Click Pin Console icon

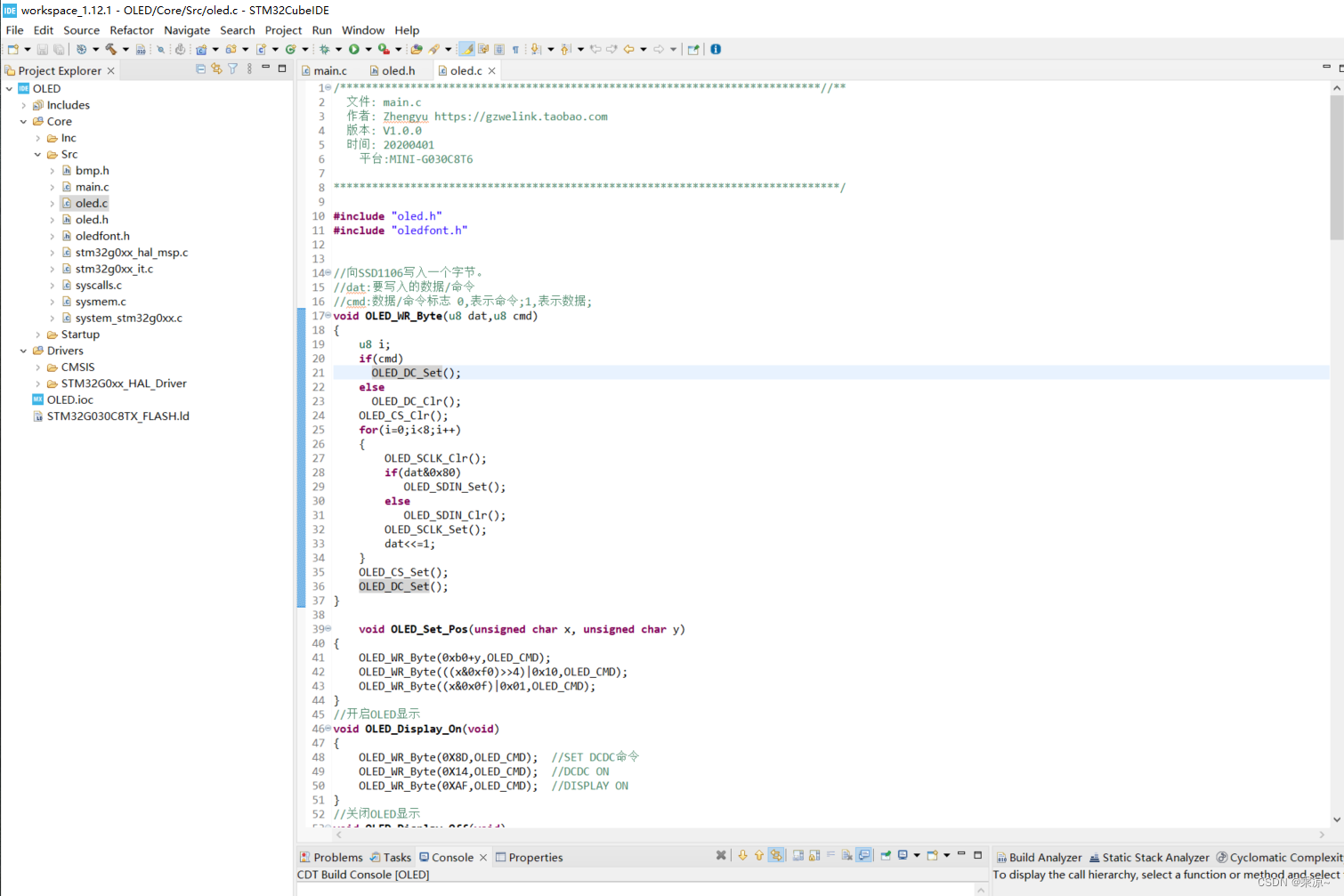pos(886,855)
